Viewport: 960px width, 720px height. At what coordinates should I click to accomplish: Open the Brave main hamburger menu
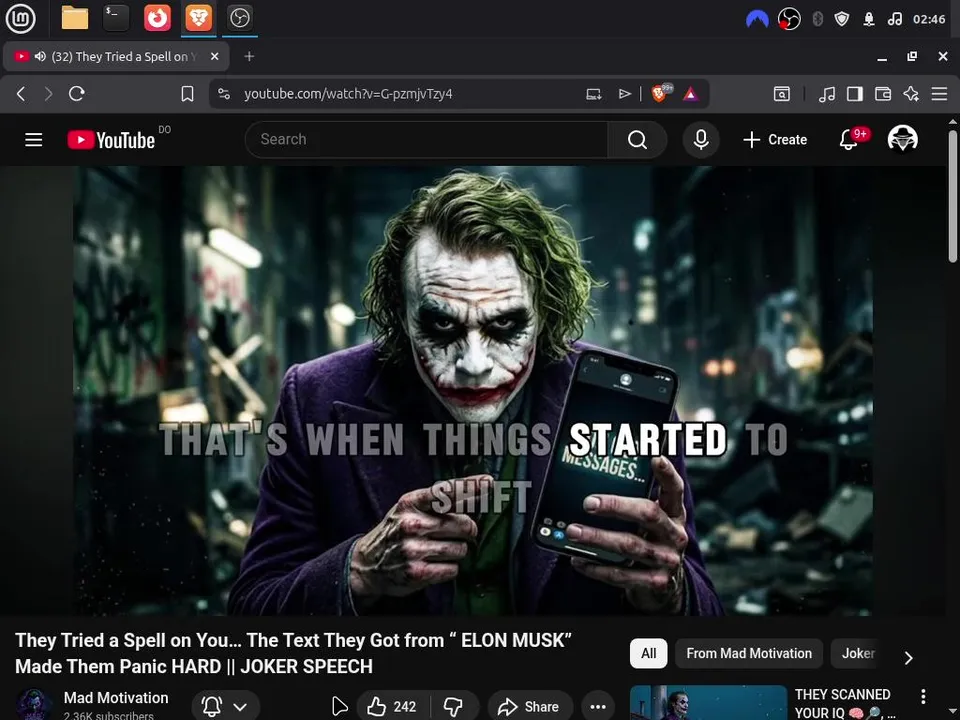pyautogui.click(x=939, y=94)
